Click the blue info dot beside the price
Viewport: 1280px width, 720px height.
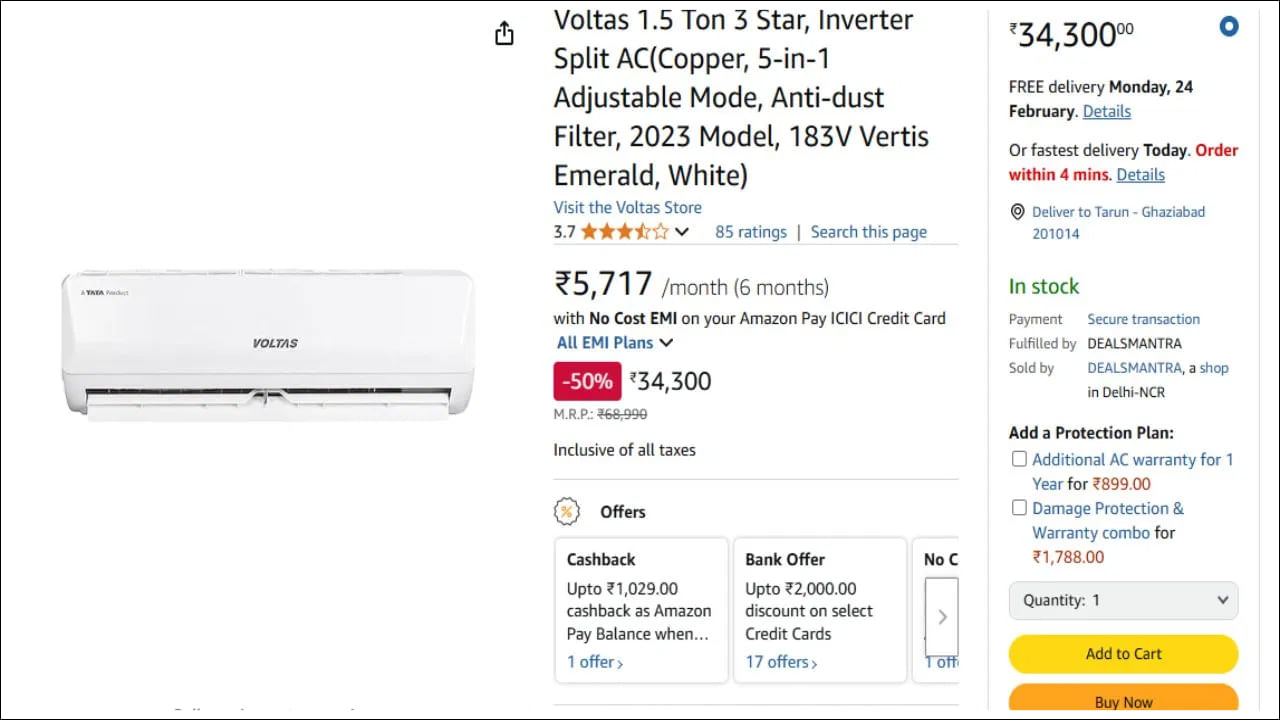[1229, 26]
